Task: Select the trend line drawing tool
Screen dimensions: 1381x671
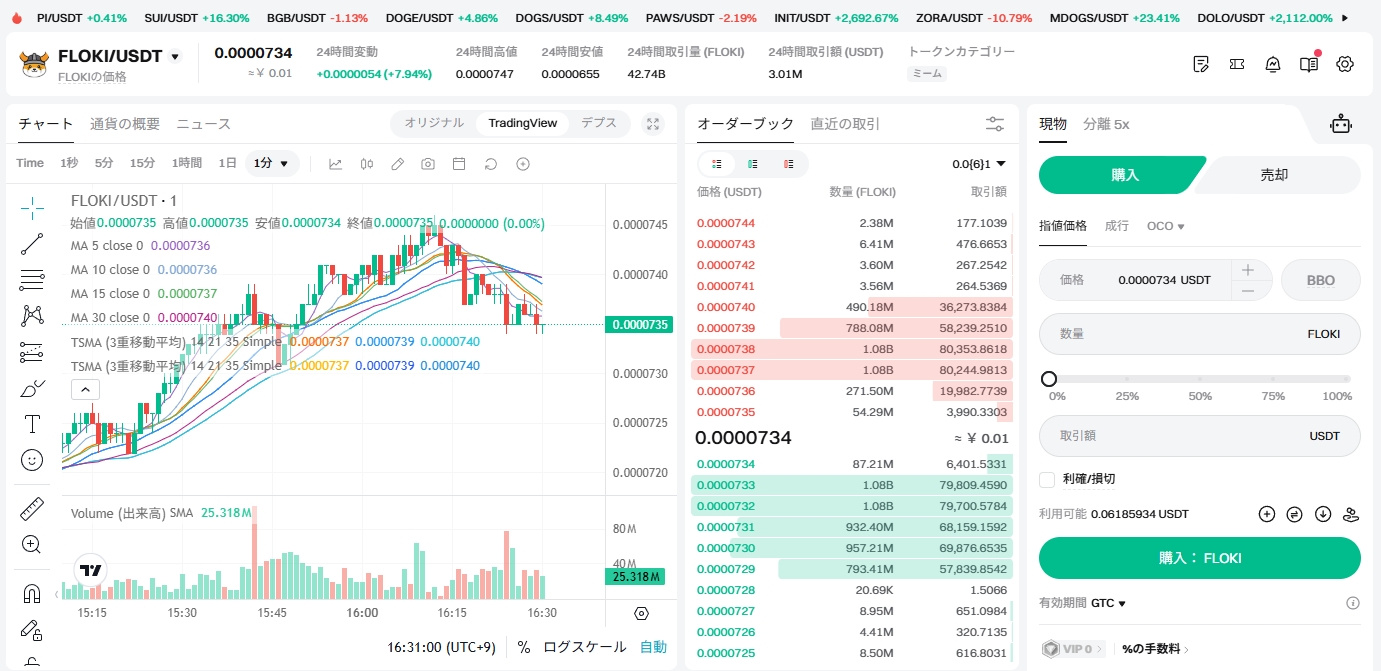Action: [x=32, y=244]
